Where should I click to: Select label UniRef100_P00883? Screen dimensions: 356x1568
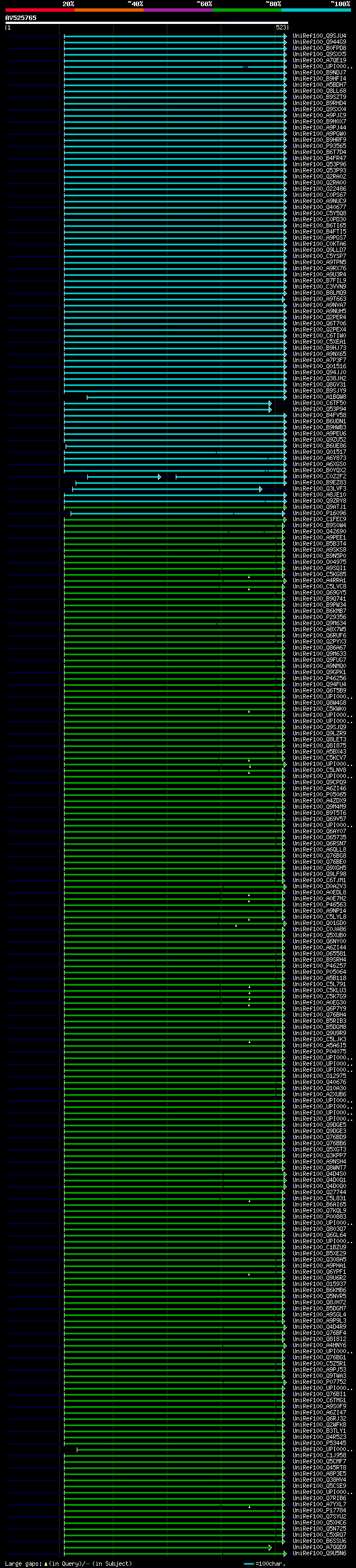click(x=319, y=1217)
